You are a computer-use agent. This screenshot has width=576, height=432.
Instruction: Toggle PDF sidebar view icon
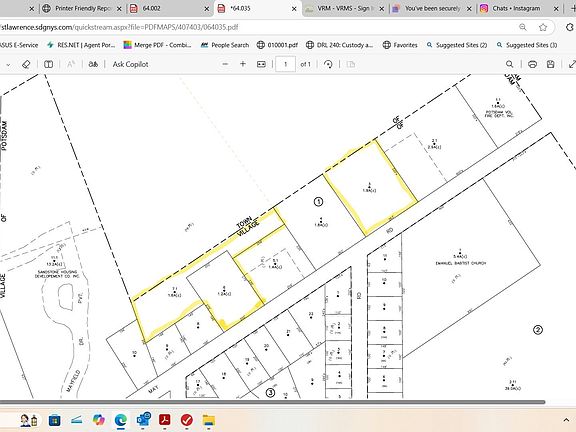pyautogui.click(x=48, y=64)
